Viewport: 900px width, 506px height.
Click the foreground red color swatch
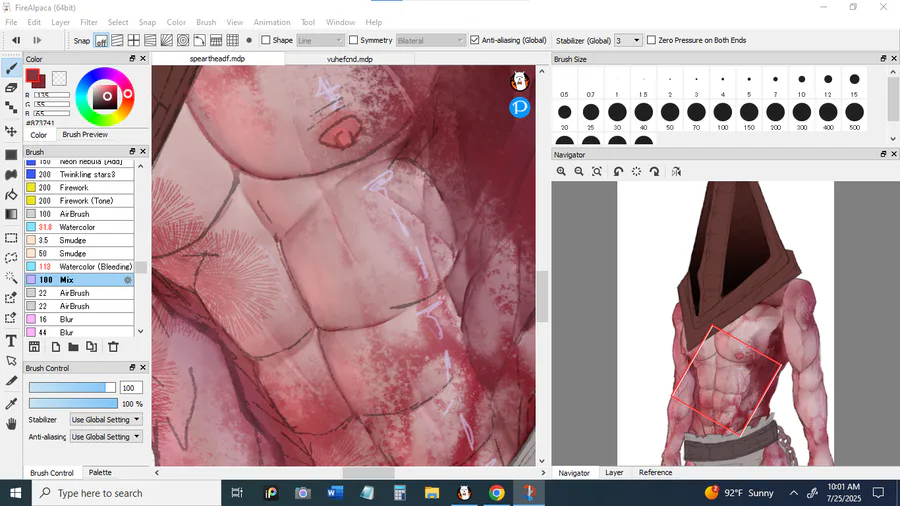[33, 76]
